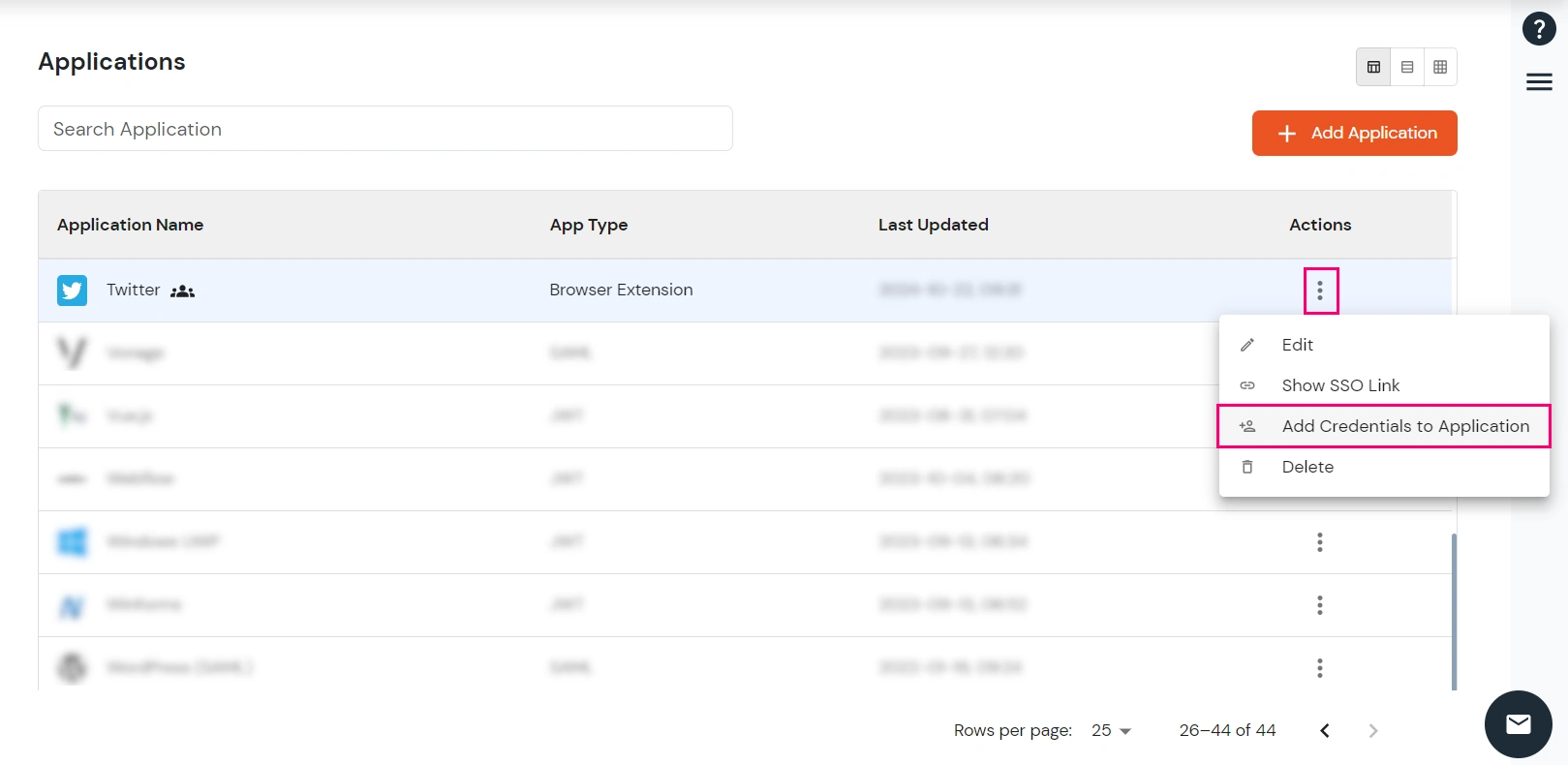Open actions menu for the last visible row
The width and height of the screenshot is (1568, 765).
(x=1320, y=668)
